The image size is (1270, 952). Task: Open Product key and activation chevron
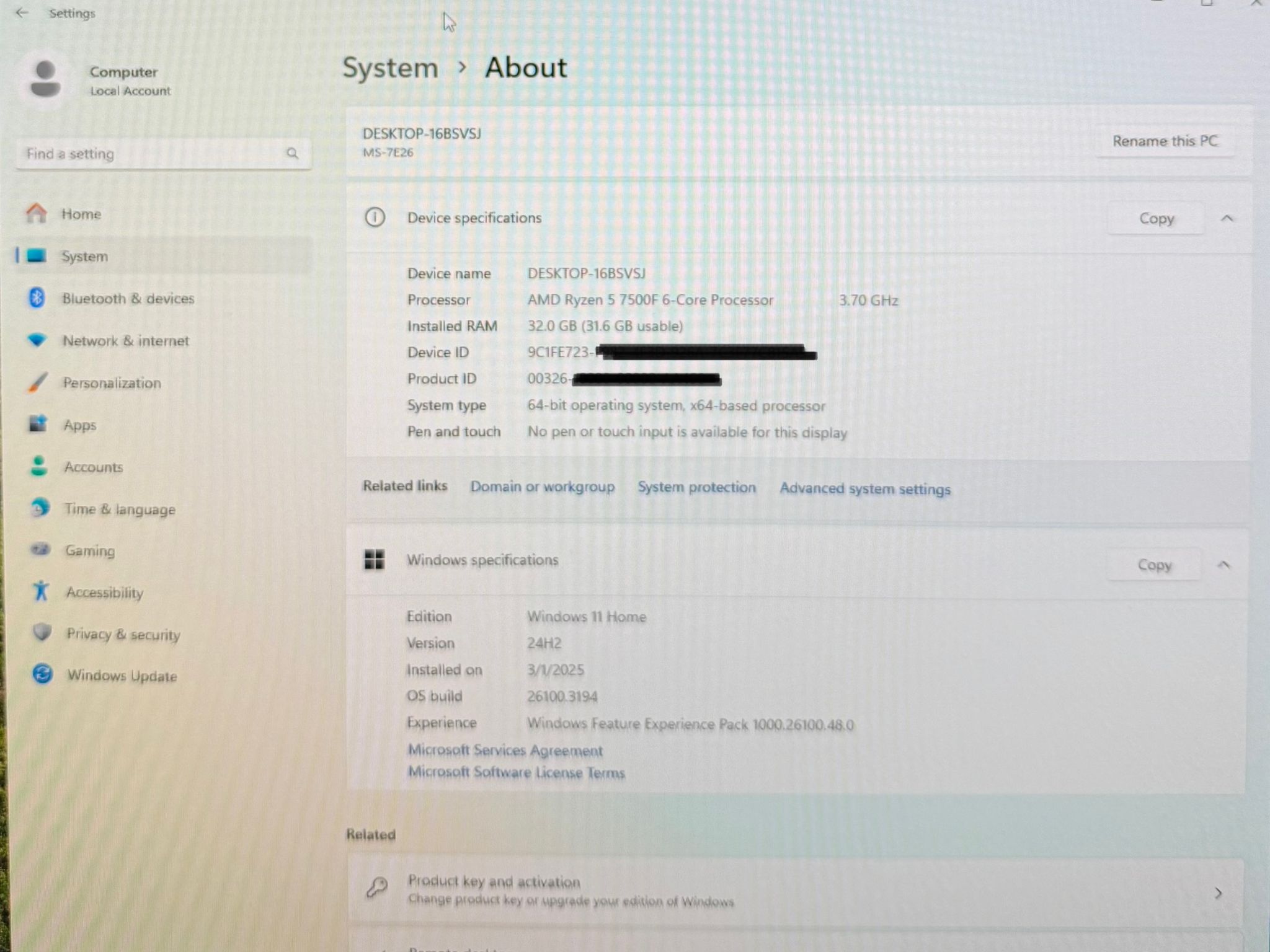(x=1218, y=893)
